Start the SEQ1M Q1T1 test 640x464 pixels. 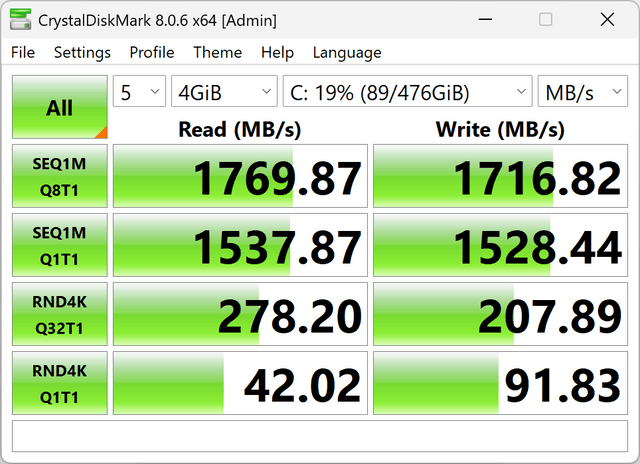pos(60,245)
